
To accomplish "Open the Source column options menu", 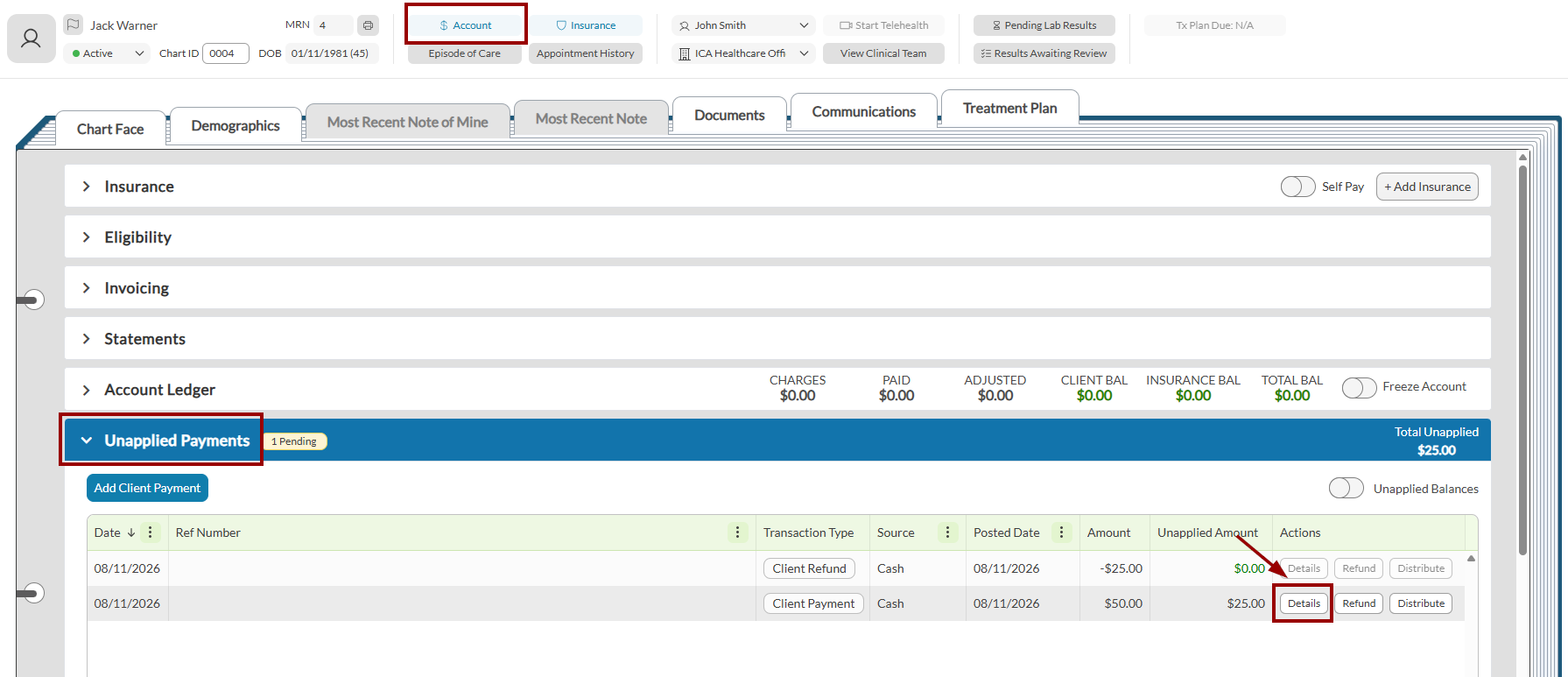I will pyautogui.click(x=947, y=532).
